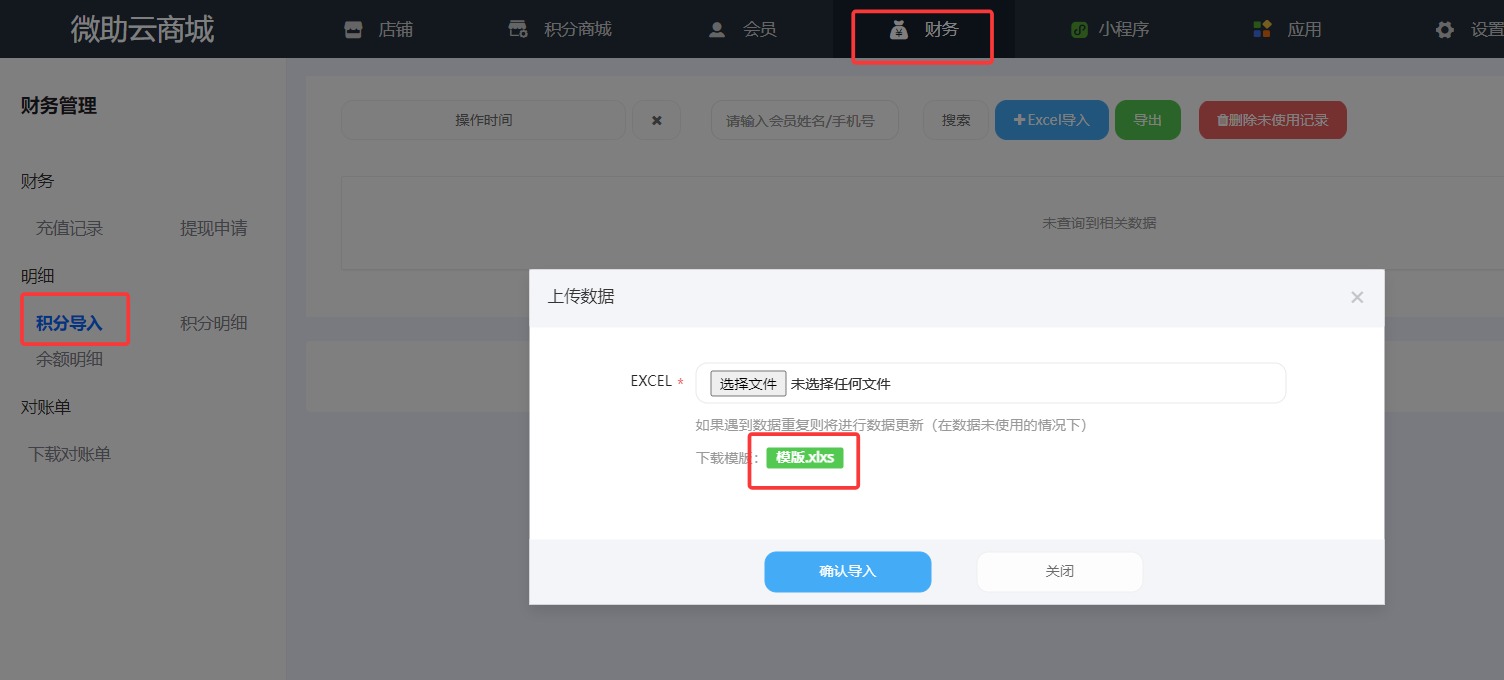Click the trash icon on 删除未使用记录
Screen dimensions: 1504x680
[1222, 119]
